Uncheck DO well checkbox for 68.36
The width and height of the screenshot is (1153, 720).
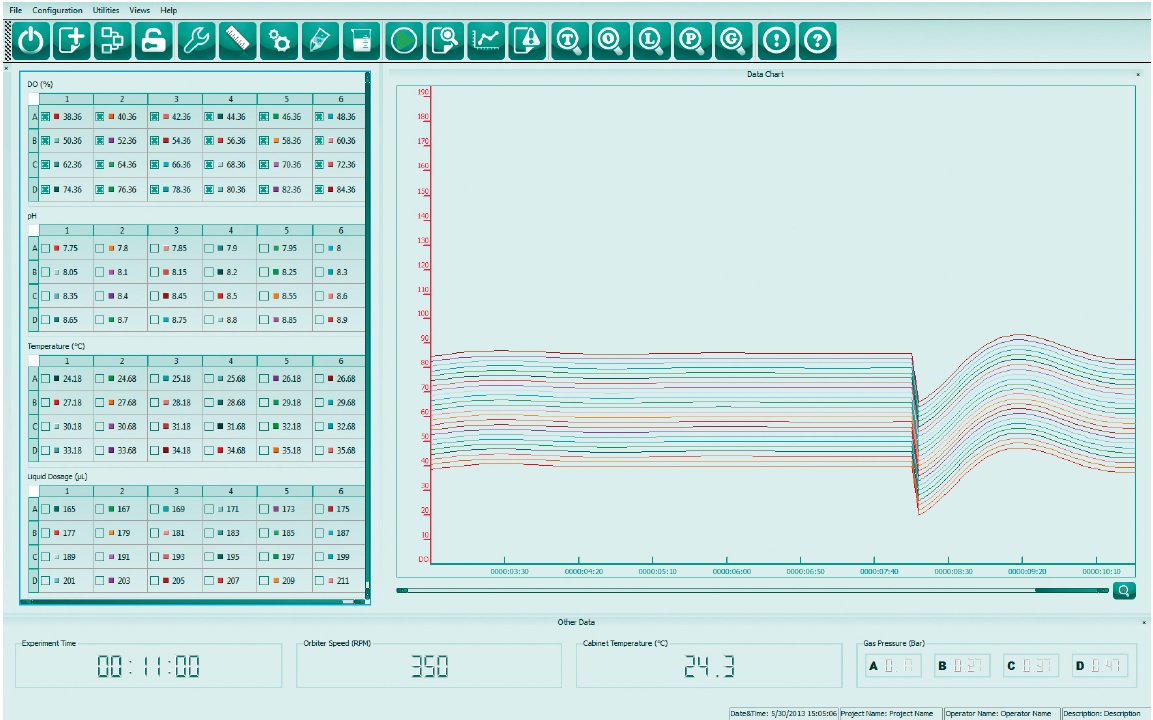[209, 165]
